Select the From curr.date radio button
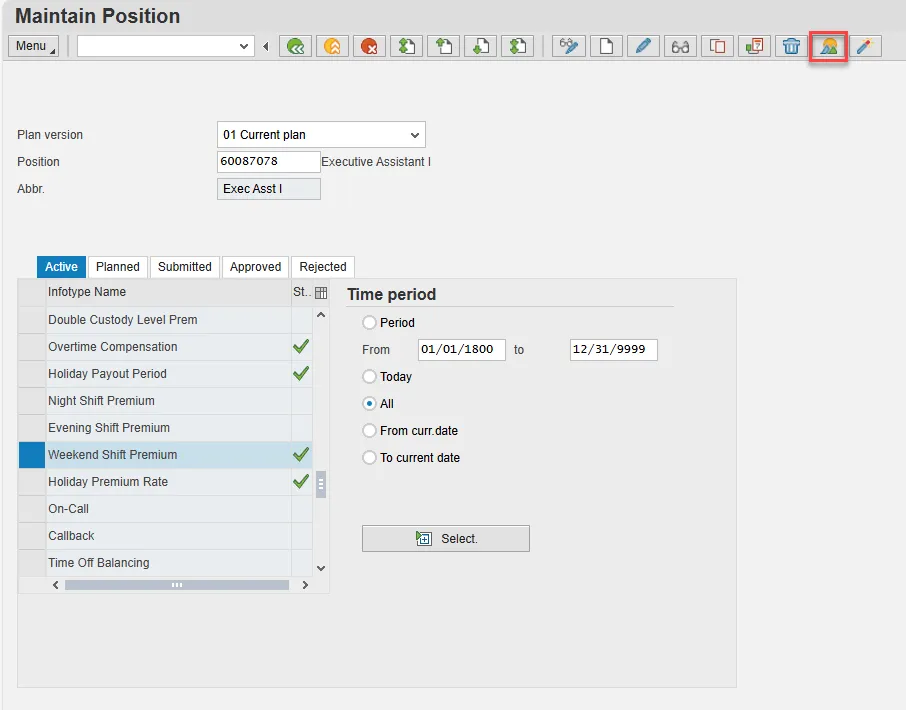906x710 pixels. click(369, 430)
